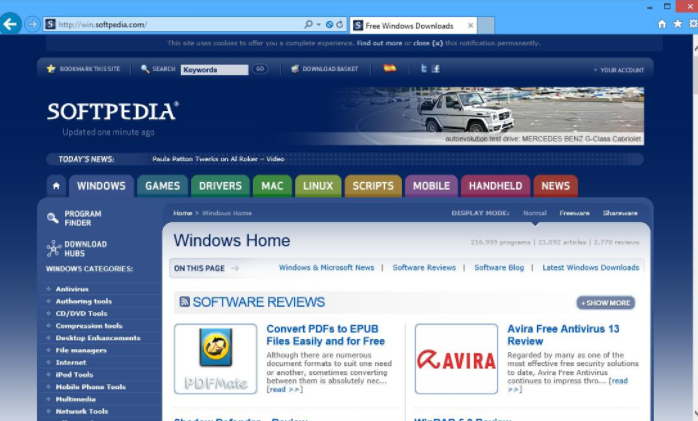Open the Mercedes G-Class banner image
Image resolution: width=698 pixels, height=421 pixels.
pyautogui.click(x=485, y=116)
